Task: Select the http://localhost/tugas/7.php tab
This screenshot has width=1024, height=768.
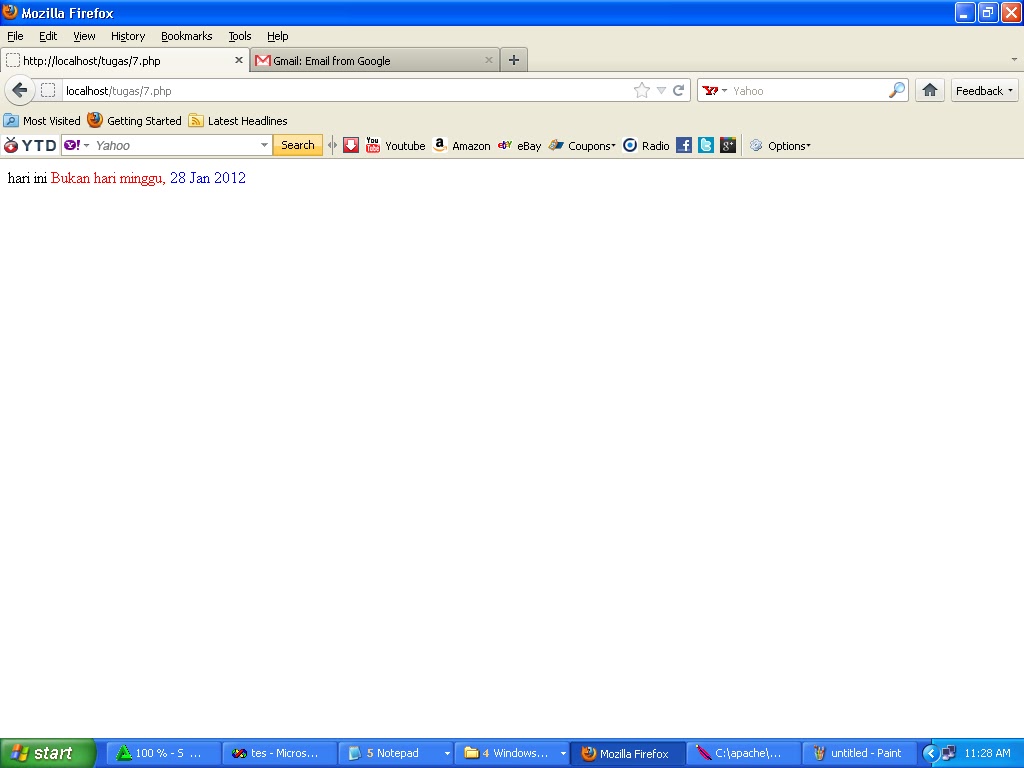Action: click(x=124, y=60)
